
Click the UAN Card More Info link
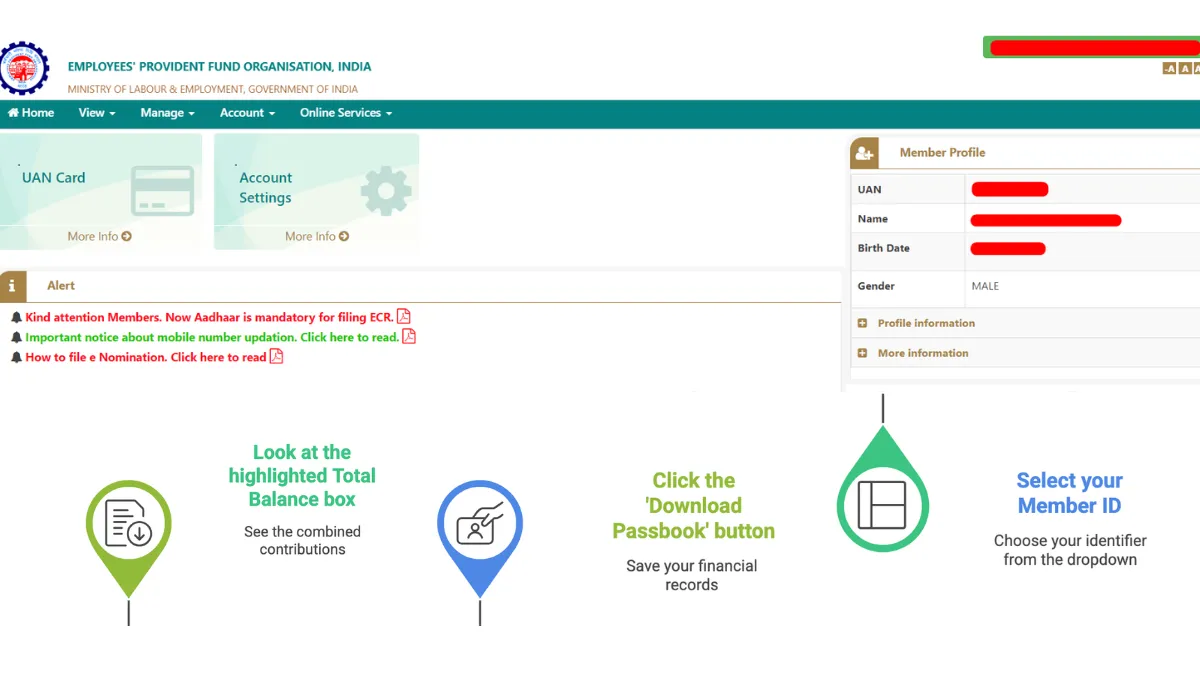[x=100, y=237]
